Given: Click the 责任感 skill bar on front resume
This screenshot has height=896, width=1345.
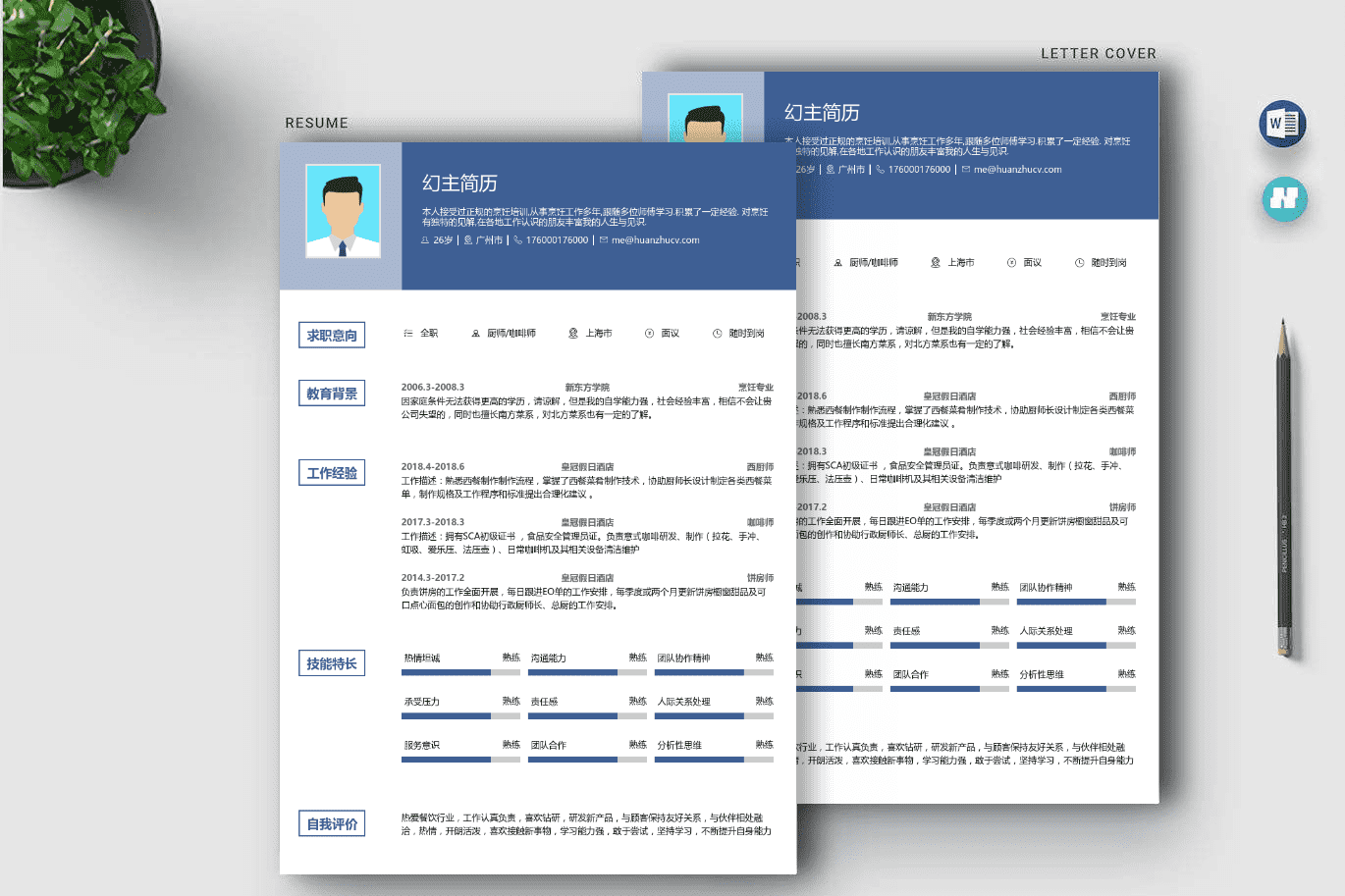Looking at the screenshot, I should (x=587, y=716).
